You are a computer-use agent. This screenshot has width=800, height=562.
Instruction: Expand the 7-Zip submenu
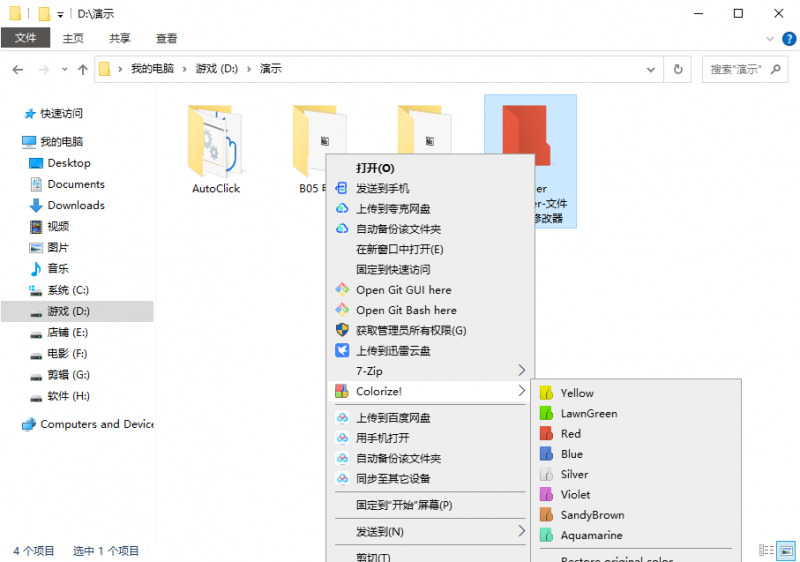(430, 371)
